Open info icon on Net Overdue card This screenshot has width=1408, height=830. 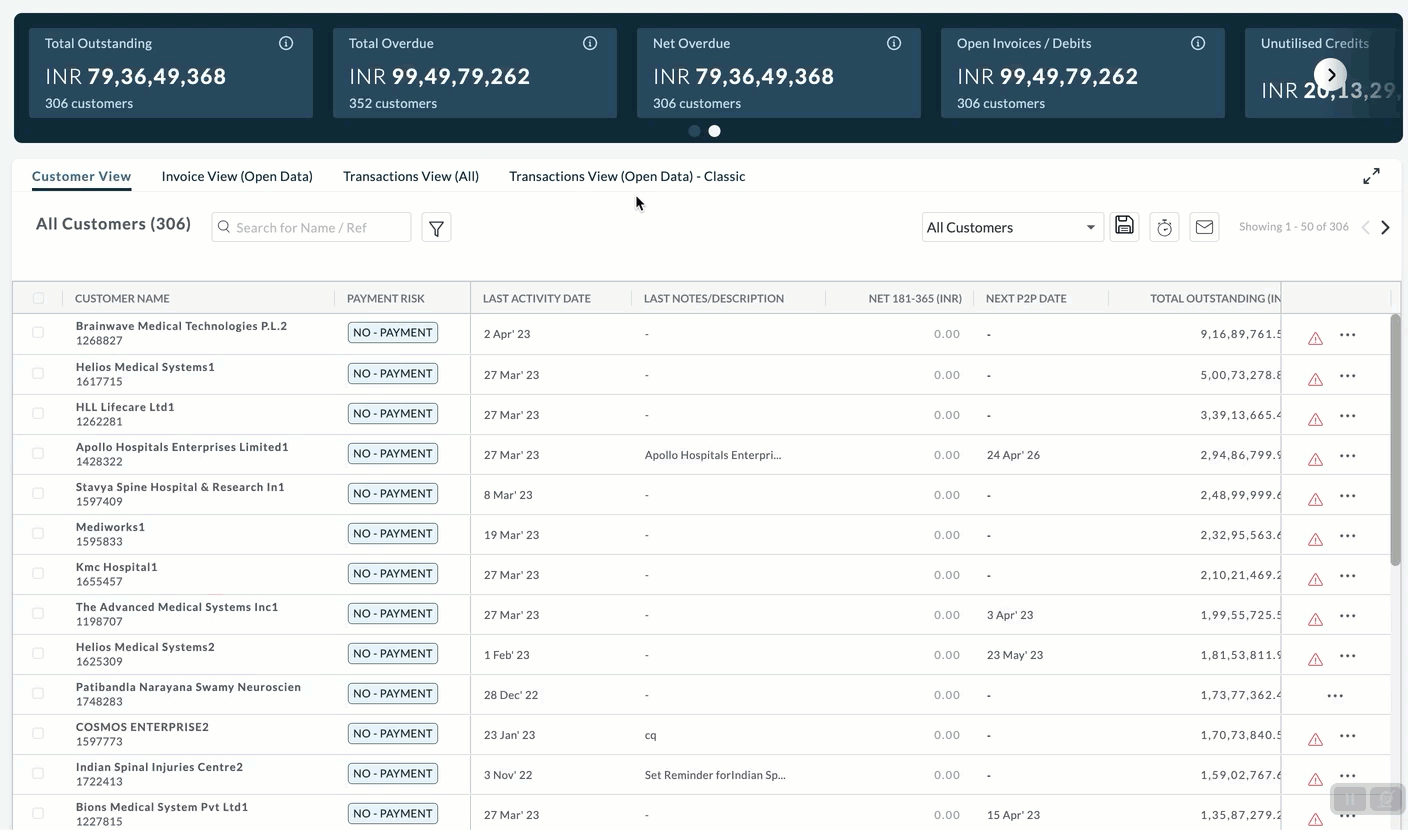pyautogui.click(x=894, y=43)
